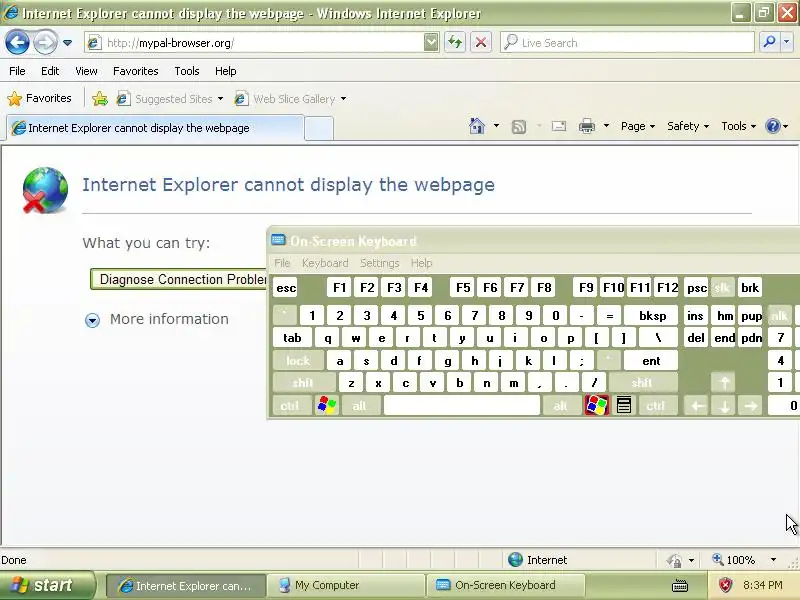Screen dimensions: 800x600
Task: Toggle the slk scroll lock key
Action: pyautogui.click(x=721, y=288)
